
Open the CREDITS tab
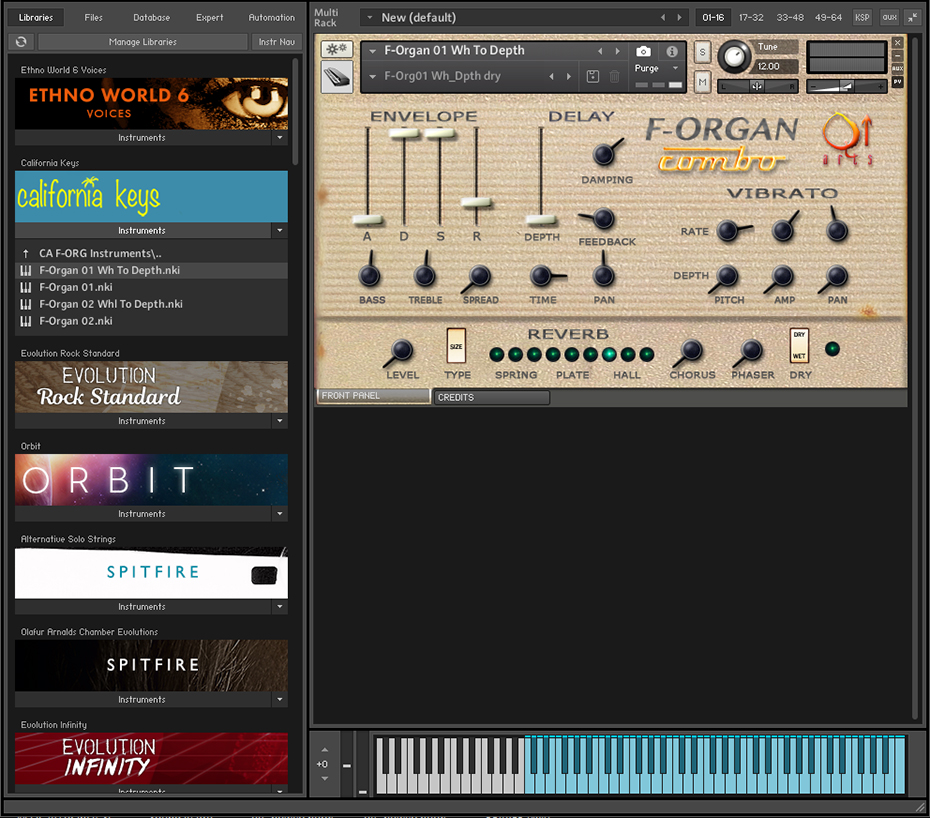(492, 397)
